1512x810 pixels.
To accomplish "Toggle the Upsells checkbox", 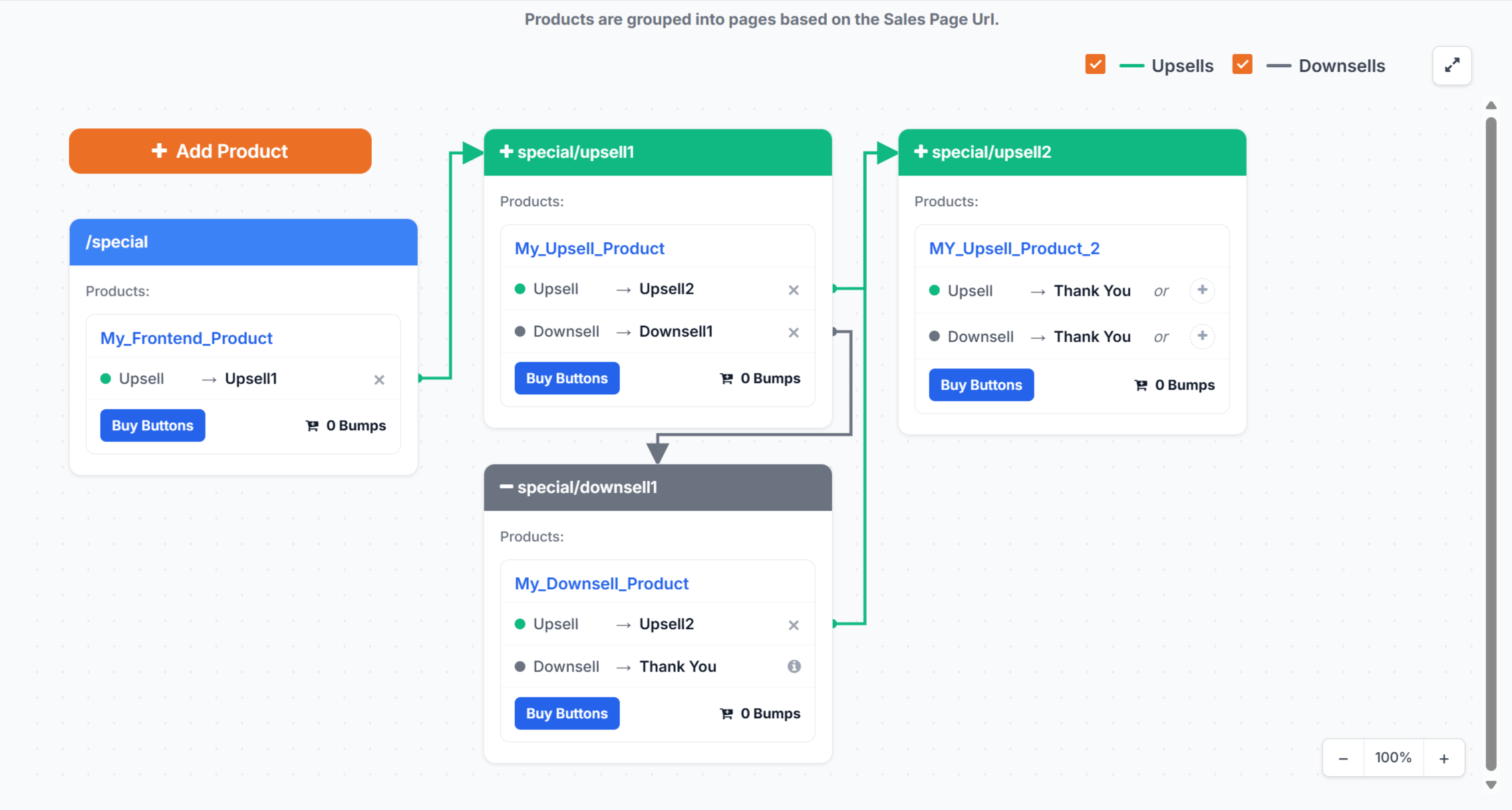I will coord(1095,65).
